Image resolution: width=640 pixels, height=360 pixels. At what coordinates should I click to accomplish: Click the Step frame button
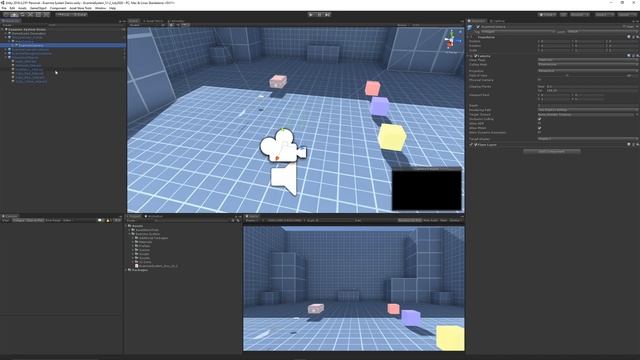click(327, 15)
